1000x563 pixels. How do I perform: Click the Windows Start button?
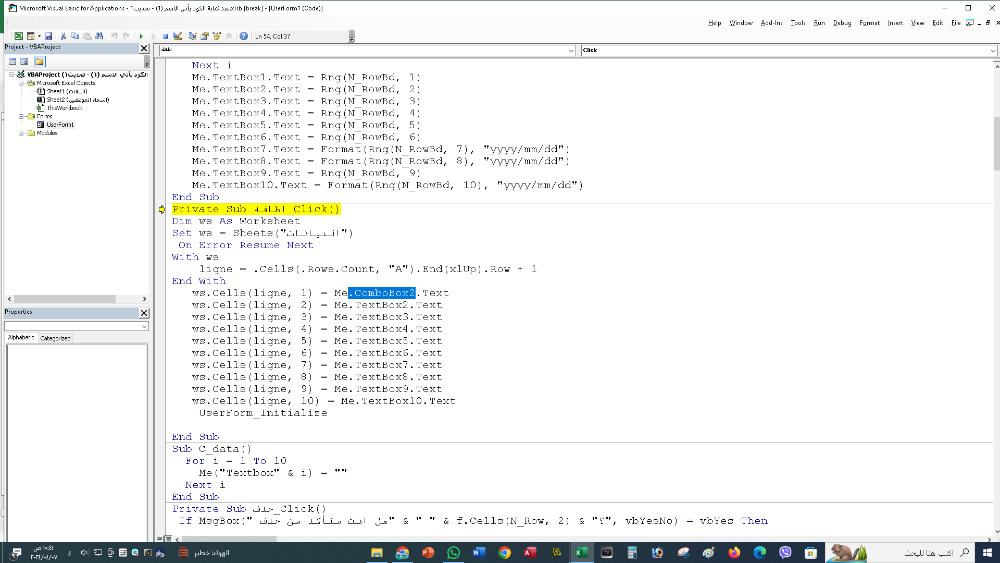pyautogui.click(x=987, y=552)
